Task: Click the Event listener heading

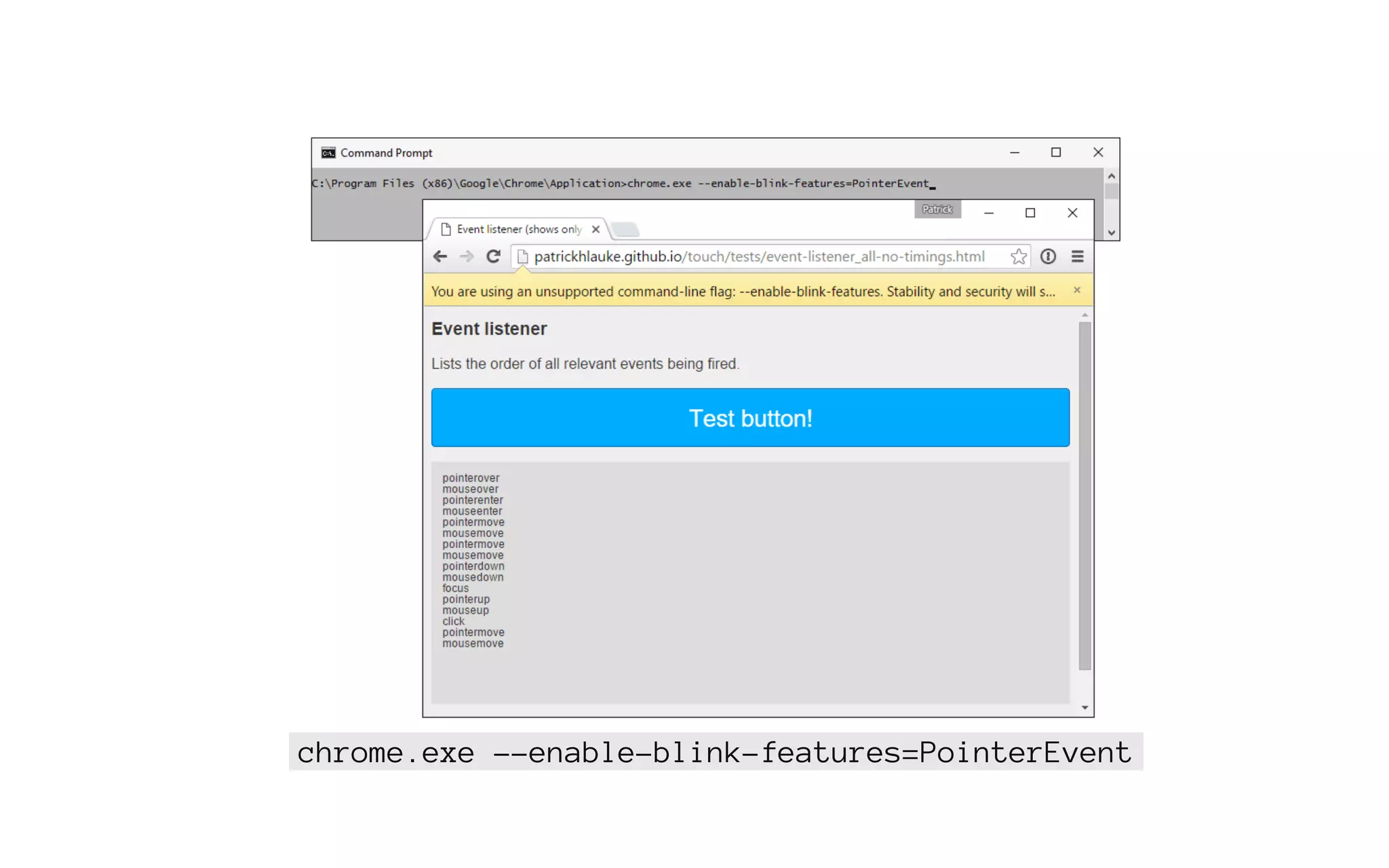Action: [489, 329]
